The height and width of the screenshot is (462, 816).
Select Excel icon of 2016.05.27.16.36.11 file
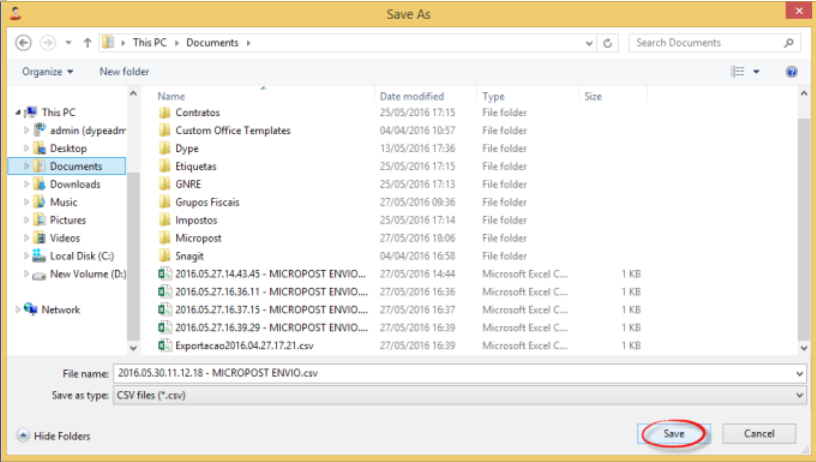click(x=165, y=291)
